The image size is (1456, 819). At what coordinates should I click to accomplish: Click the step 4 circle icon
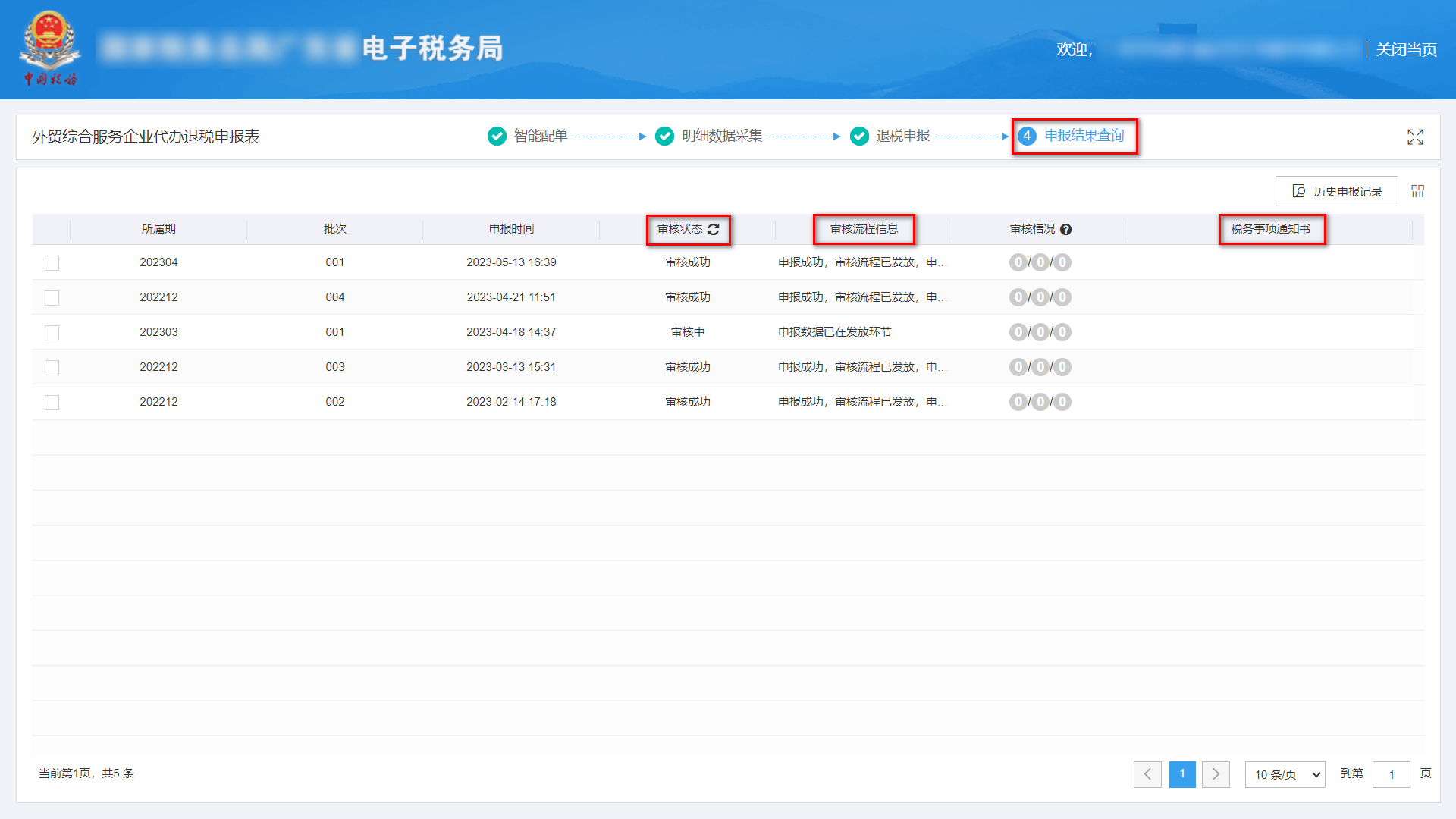1027,136
